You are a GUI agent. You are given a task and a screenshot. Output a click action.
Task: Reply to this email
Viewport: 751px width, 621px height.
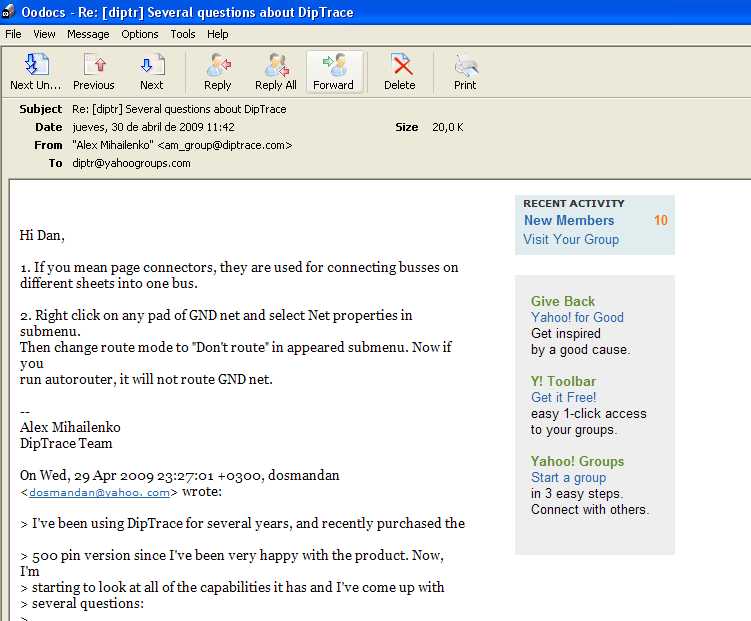[x=218, y=72]
